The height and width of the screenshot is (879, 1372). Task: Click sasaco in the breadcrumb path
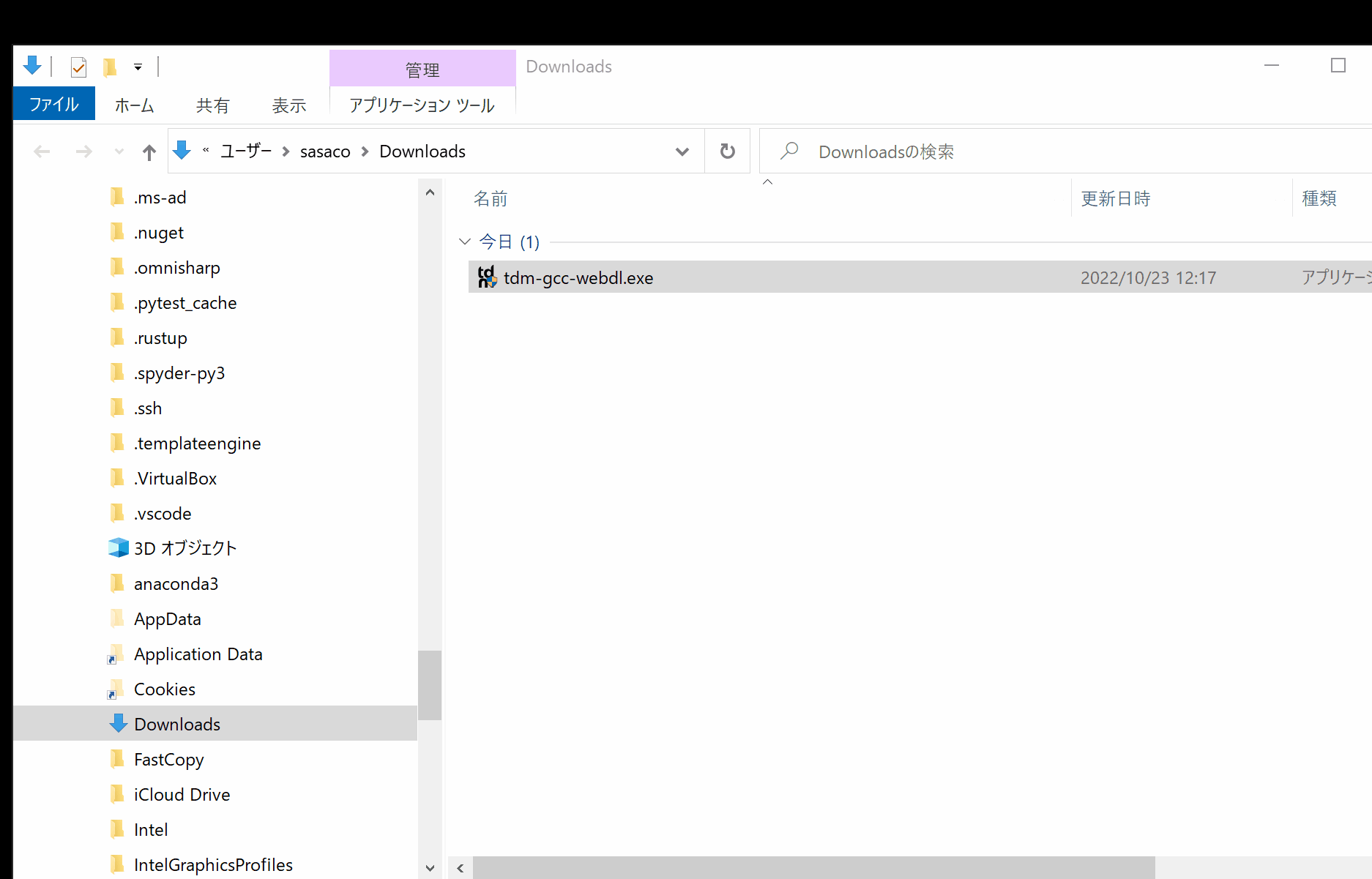pyautogui.click(x=325, y=151)
